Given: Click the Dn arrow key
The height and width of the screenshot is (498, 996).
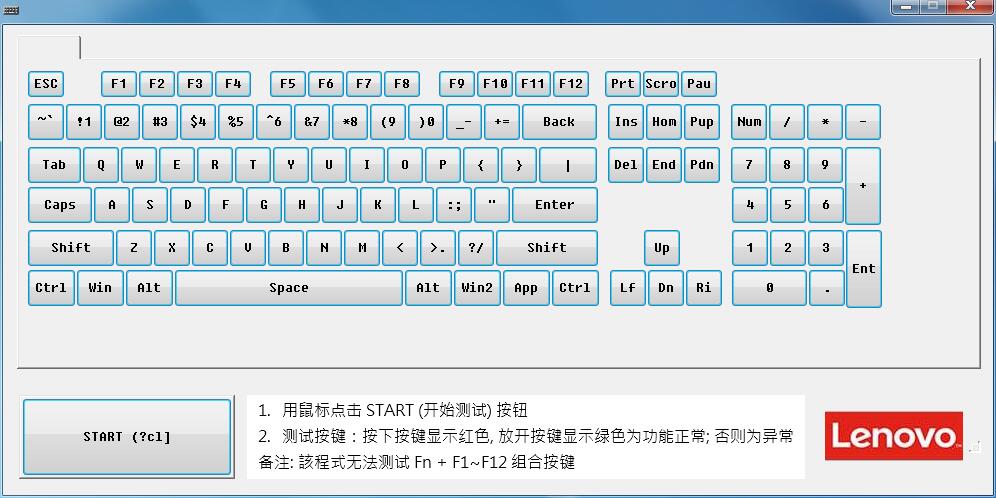Looking at the screenshot, I should coord(666,288).
